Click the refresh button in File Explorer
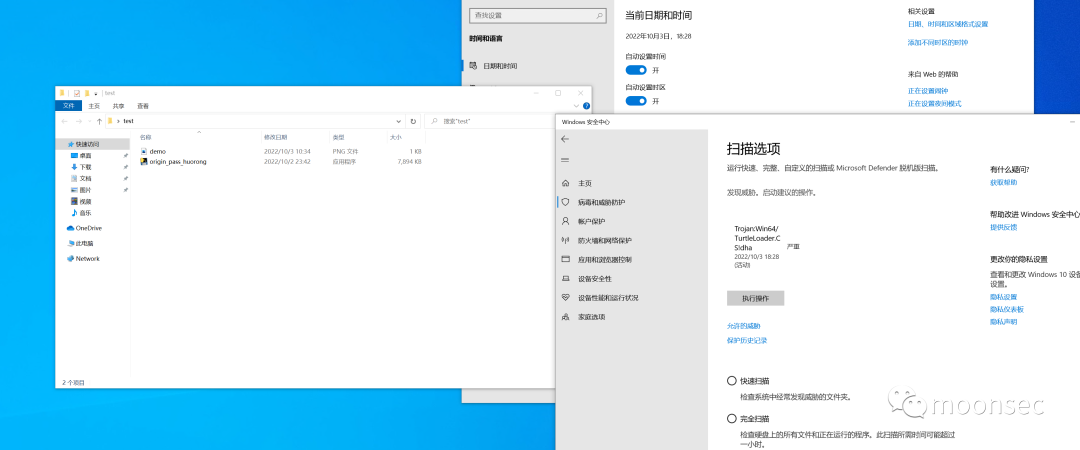The height and width of the screenshot is (450, 1080). [x=413, y=121]
